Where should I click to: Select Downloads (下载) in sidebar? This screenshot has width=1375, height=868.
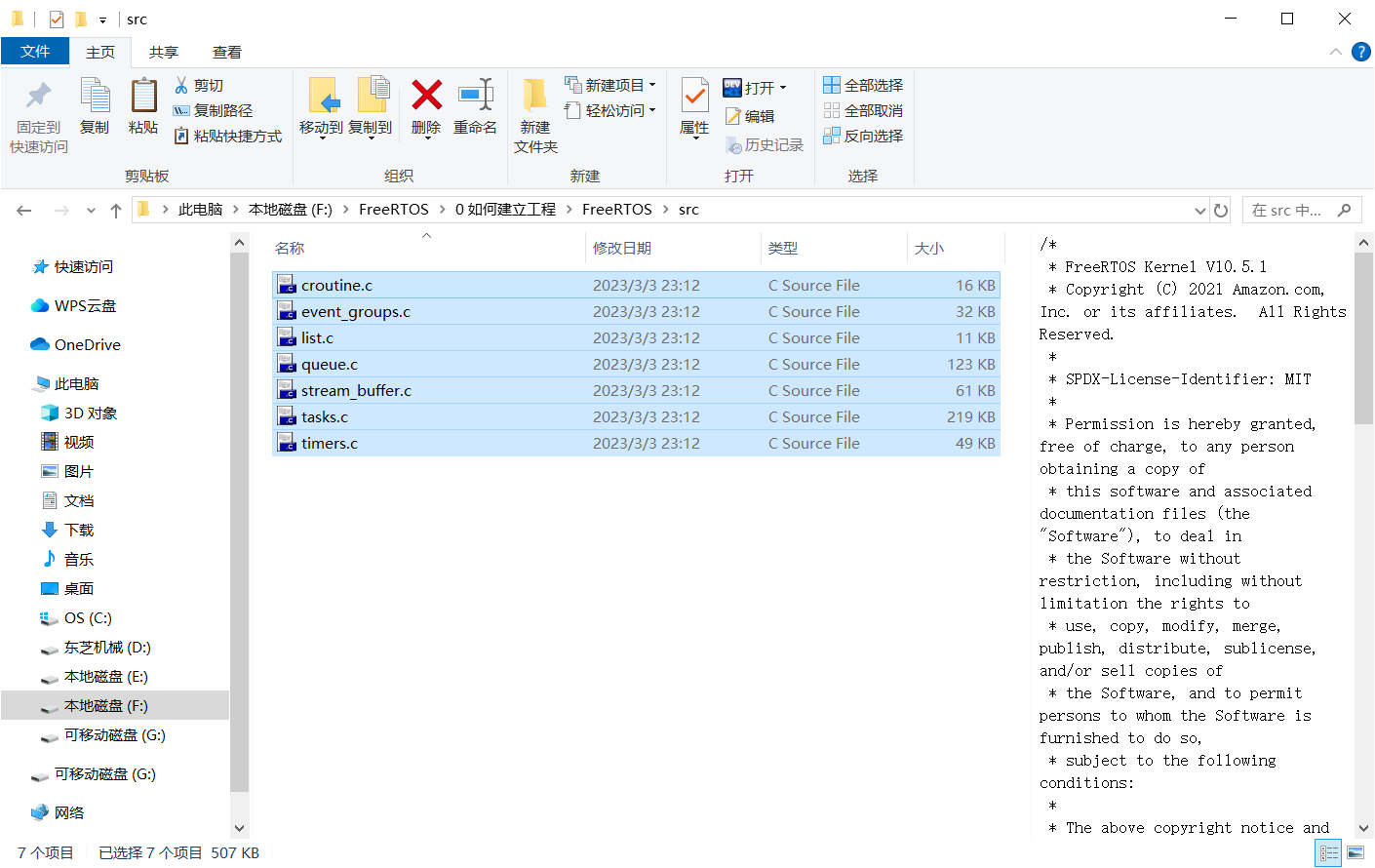[68, 531]
